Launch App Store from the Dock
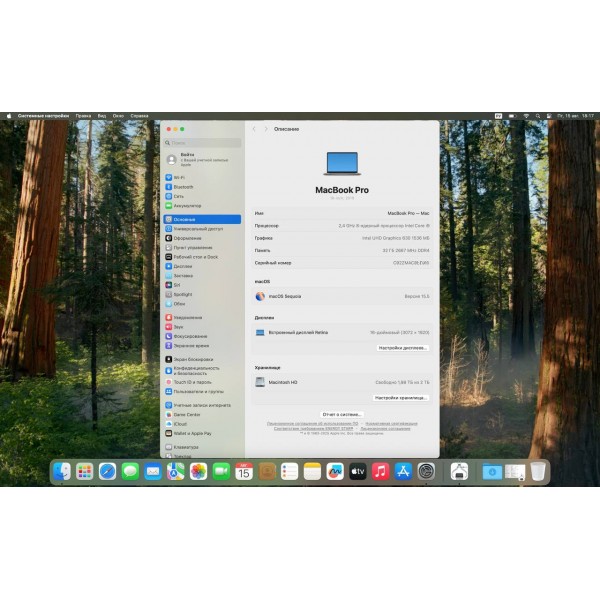 (403, 471)
